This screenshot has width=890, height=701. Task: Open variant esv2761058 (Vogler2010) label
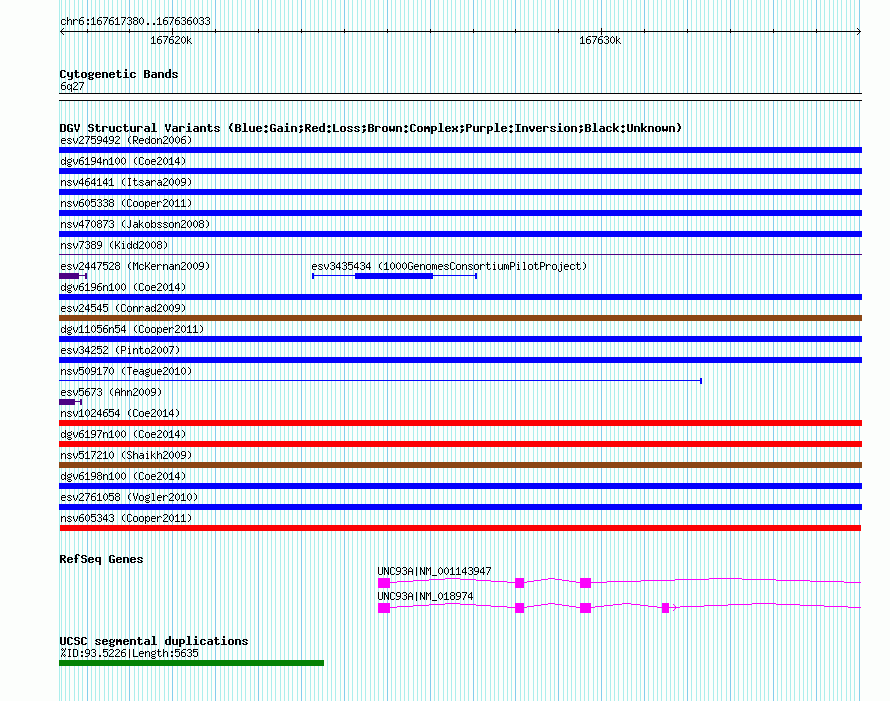click(x=129, y=497)
